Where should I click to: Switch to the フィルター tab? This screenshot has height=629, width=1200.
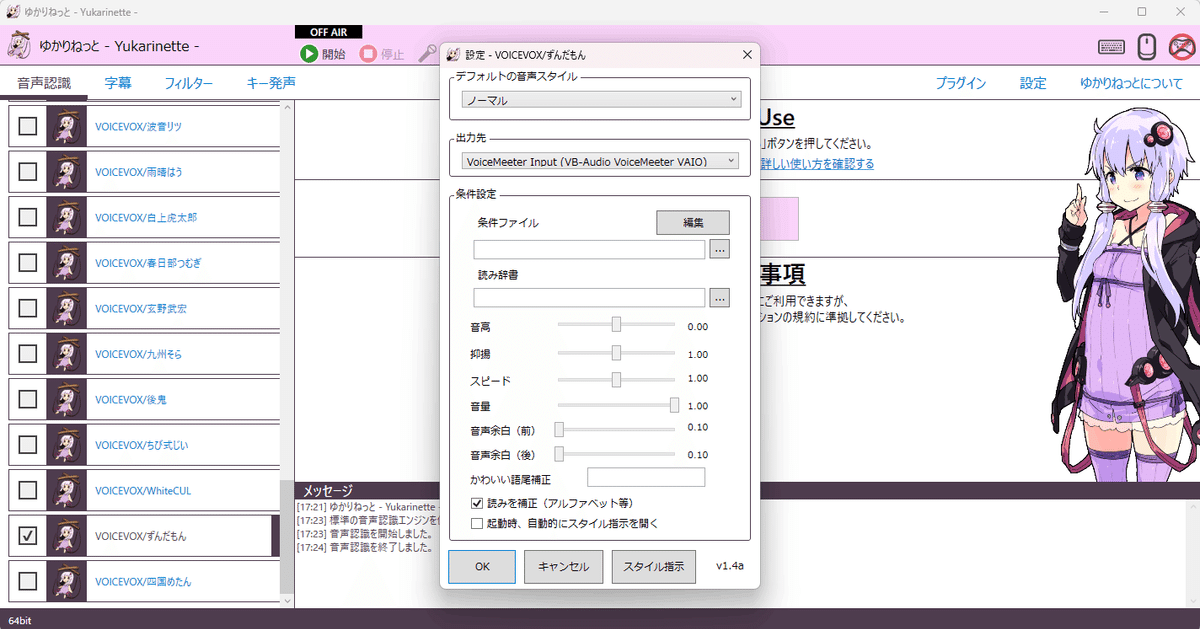click(x=189, y=83)
